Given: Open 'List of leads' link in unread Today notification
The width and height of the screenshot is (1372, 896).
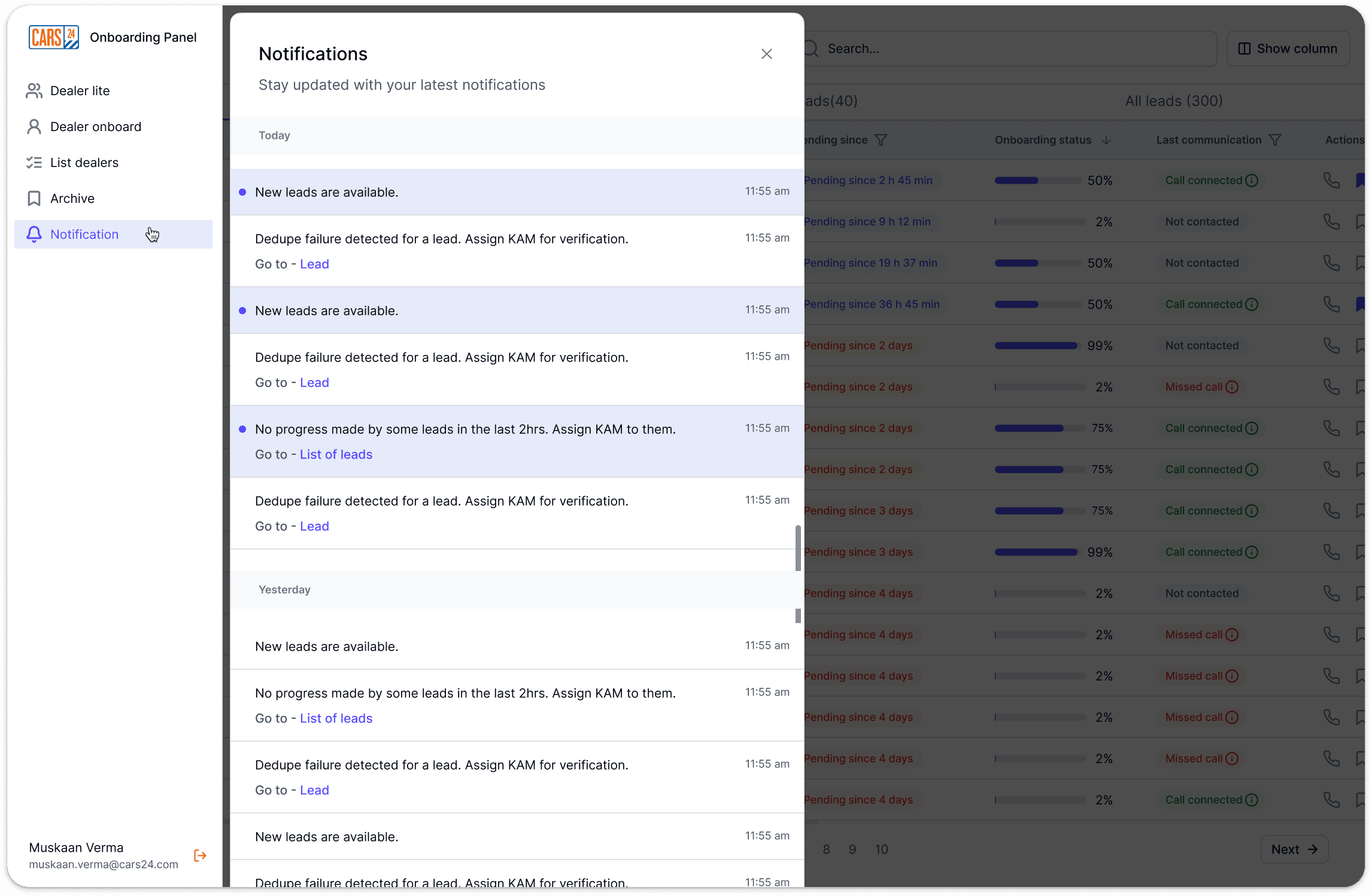Looking at the screenshot, I should click(x=336, y=454).
